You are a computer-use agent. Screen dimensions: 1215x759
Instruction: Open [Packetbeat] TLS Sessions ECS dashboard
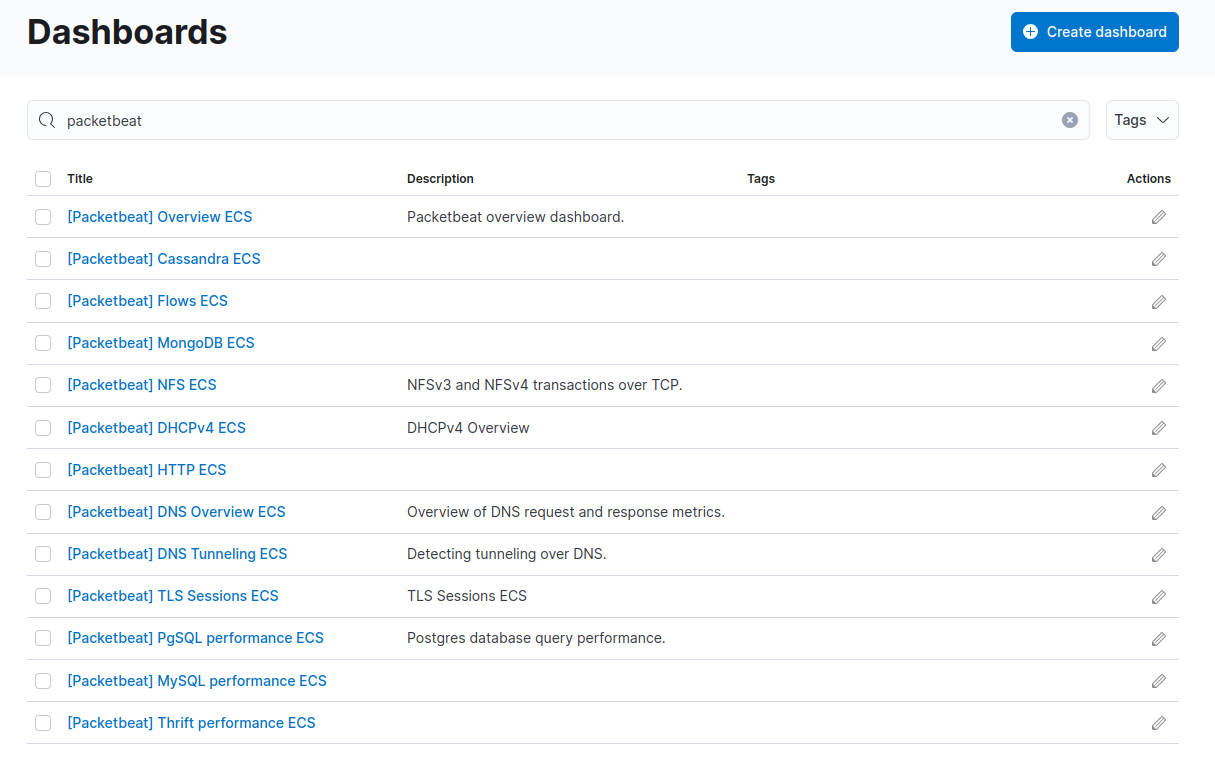tap(173, 596)
